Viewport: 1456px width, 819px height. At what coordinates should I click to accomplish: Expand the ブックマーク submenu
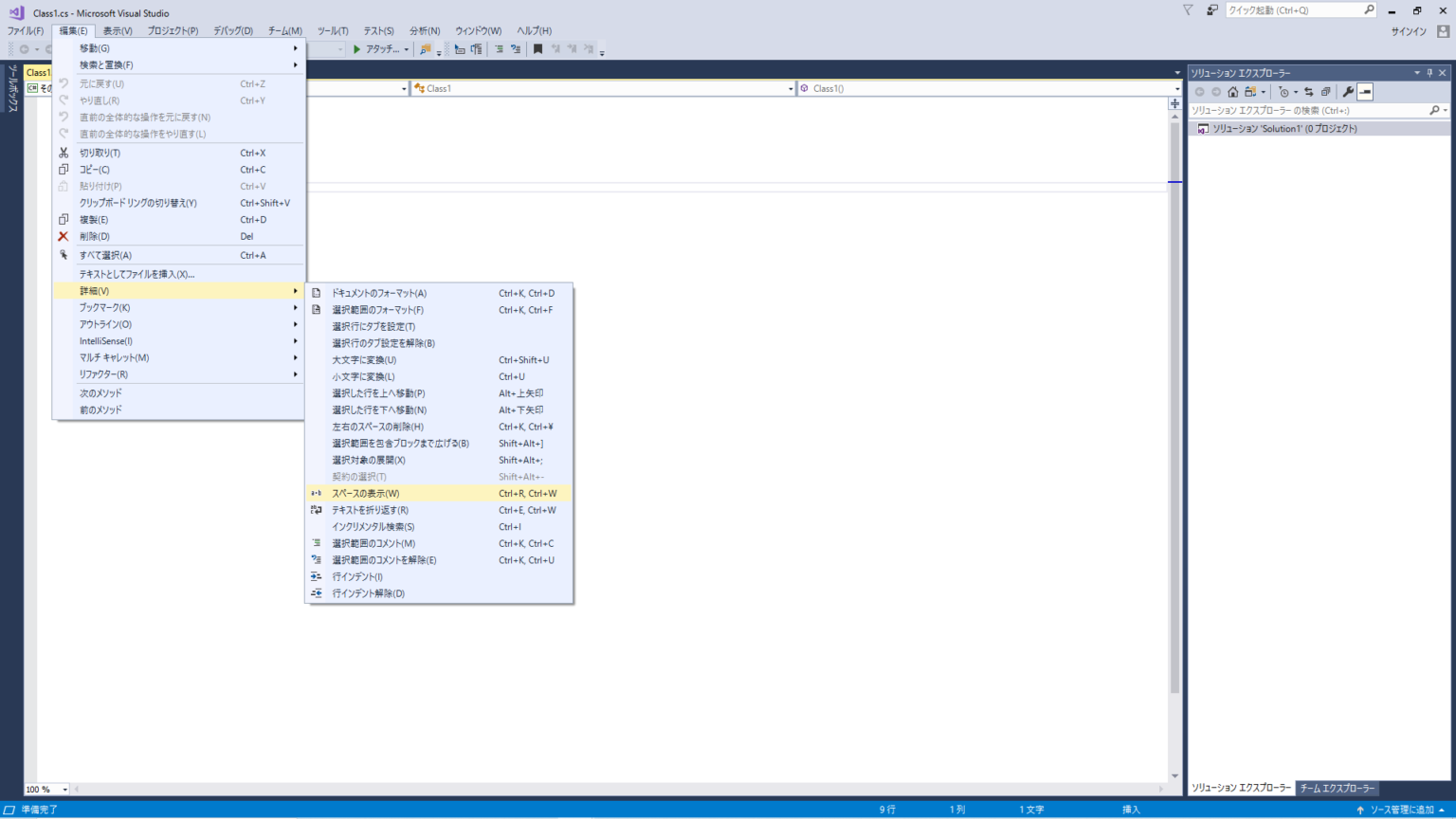104,308
